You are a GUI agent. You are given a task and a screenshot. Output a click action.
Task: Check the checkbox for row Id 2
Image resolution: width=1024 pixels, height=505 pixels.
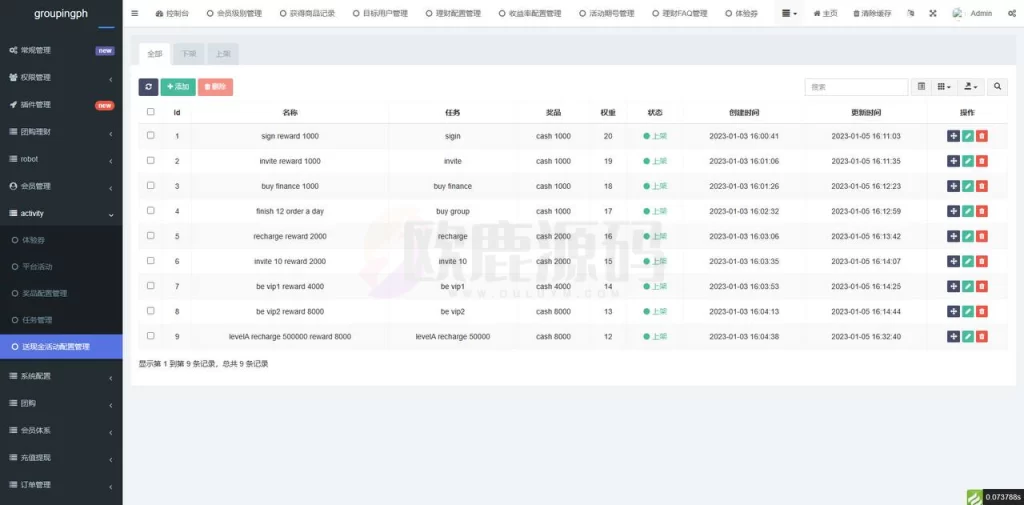click(x=151, y=160)
